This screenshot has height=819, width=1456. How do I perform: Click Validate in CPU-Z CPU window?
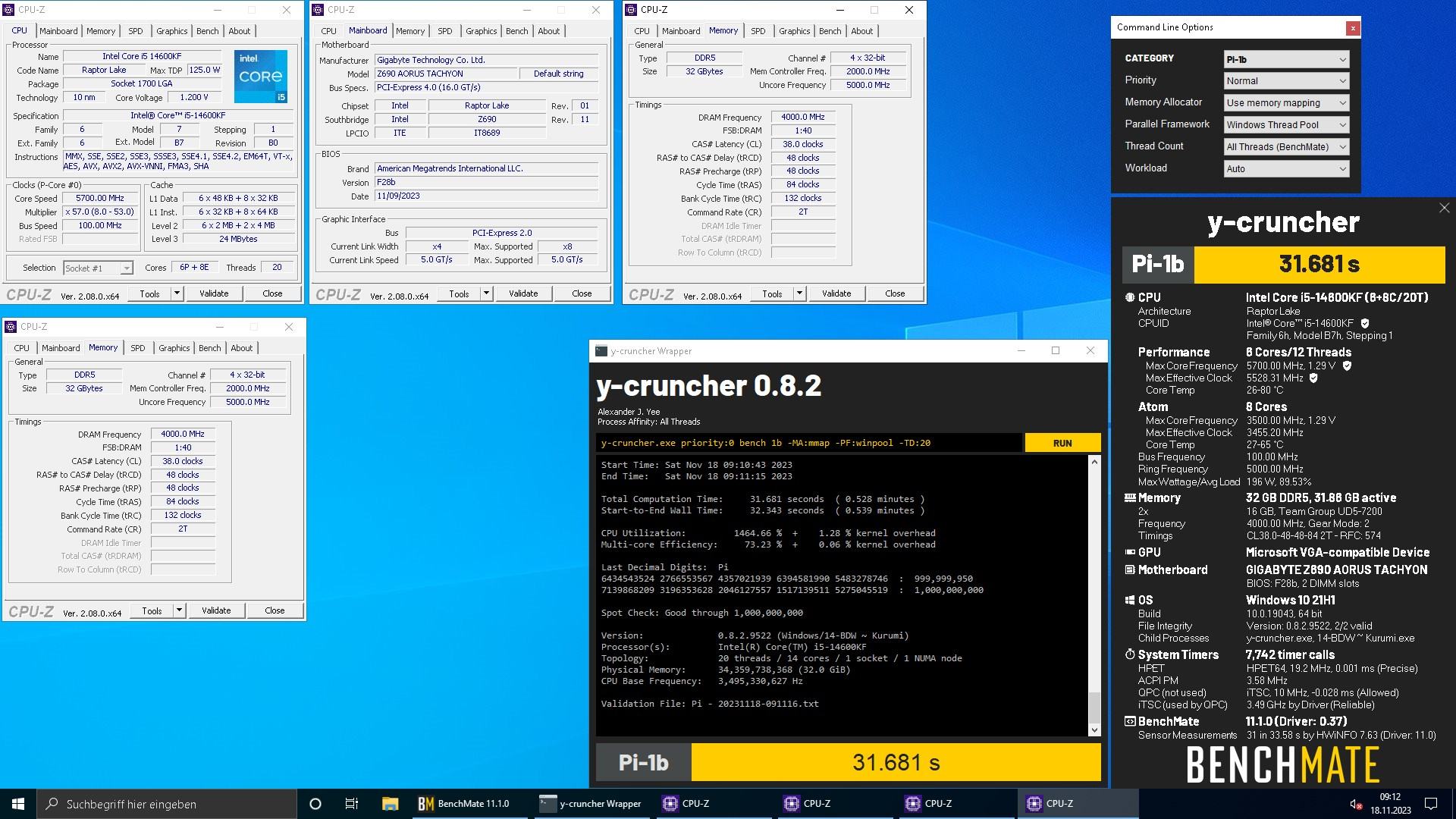click(x=214, y=293)
